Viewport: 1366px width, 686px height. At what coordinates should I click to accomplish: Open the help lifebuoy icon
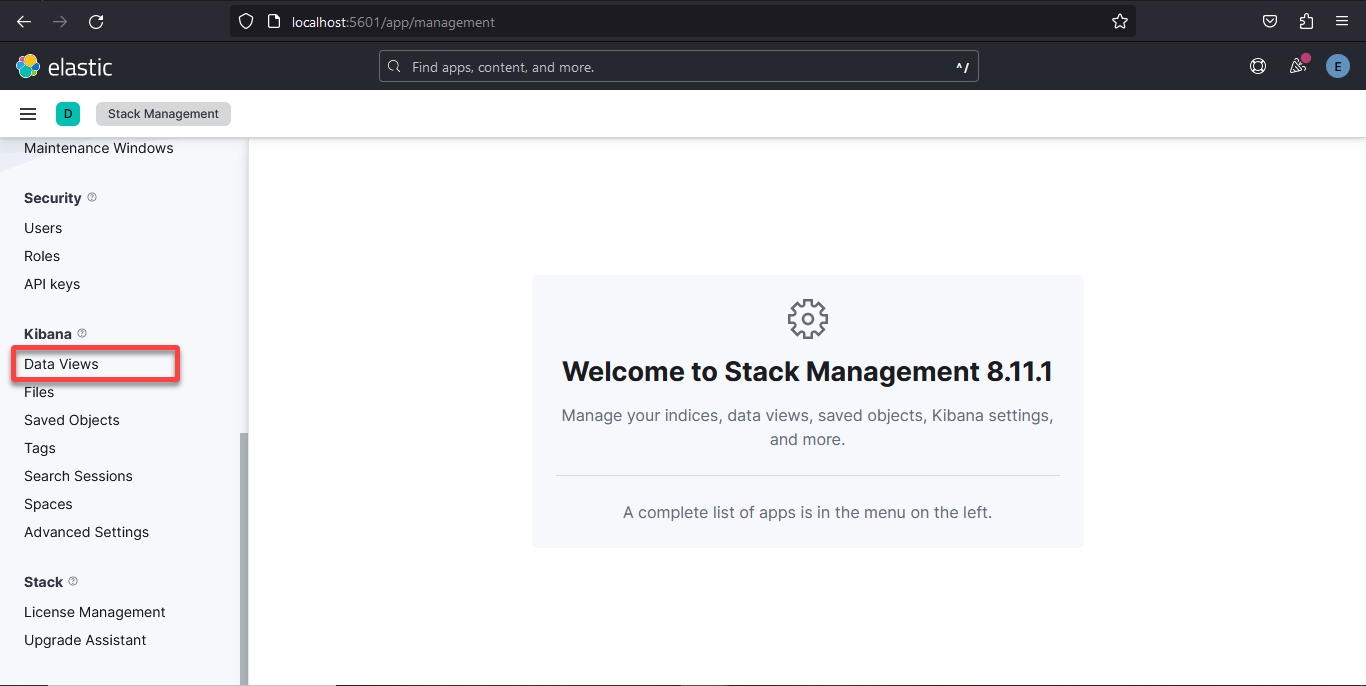click(x=1257, y=66)
